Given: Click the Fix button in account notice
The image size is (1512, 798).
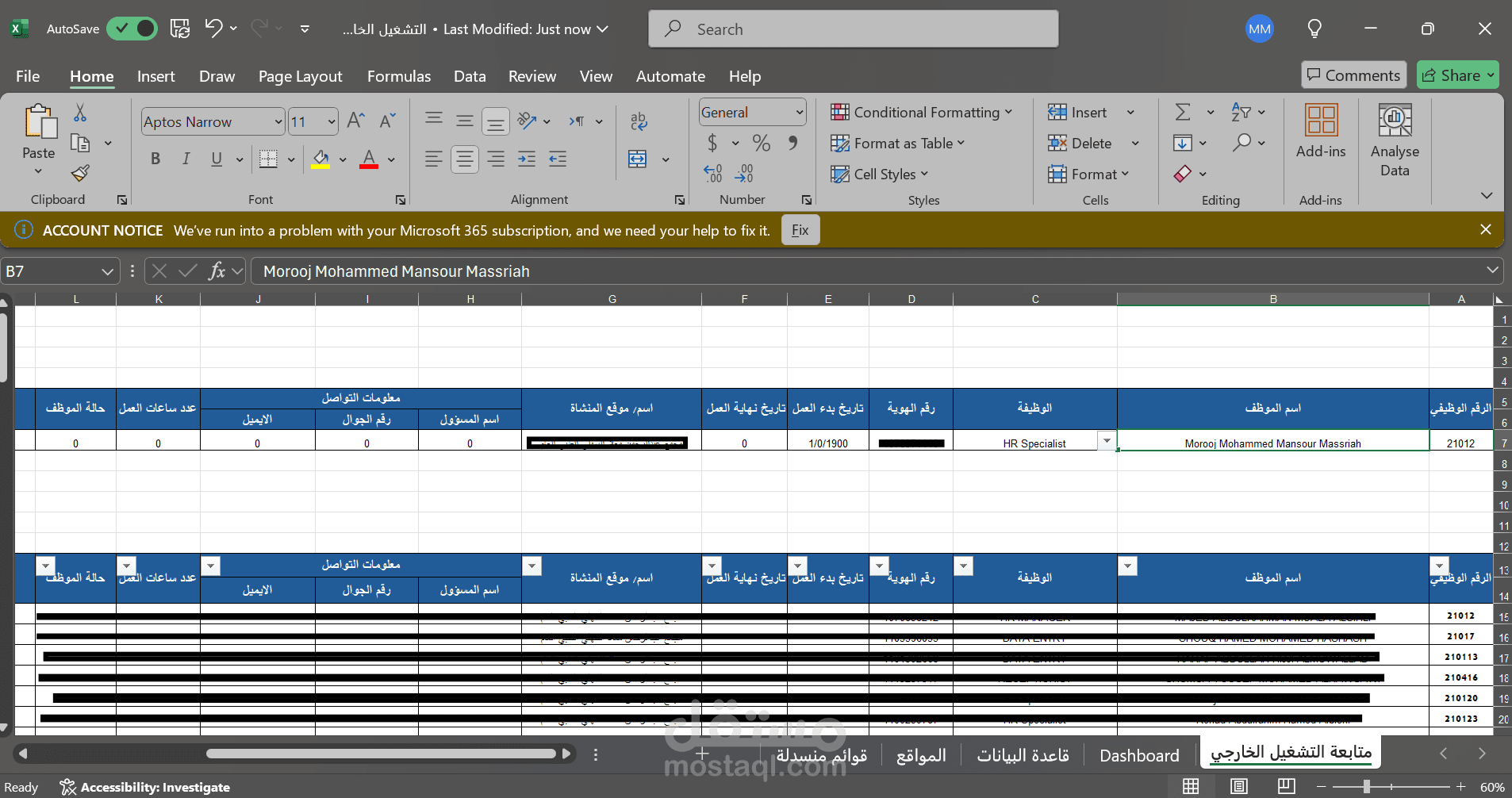Looking at the screenshot, I should point(800,230).
